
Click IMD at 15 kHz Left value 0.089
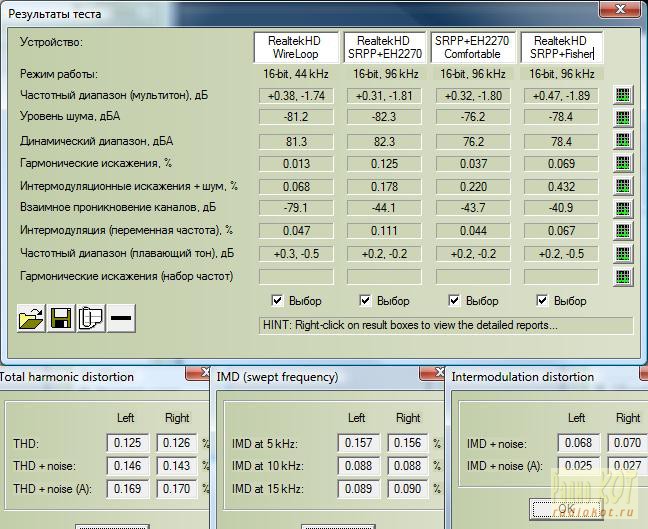(358, 489)
